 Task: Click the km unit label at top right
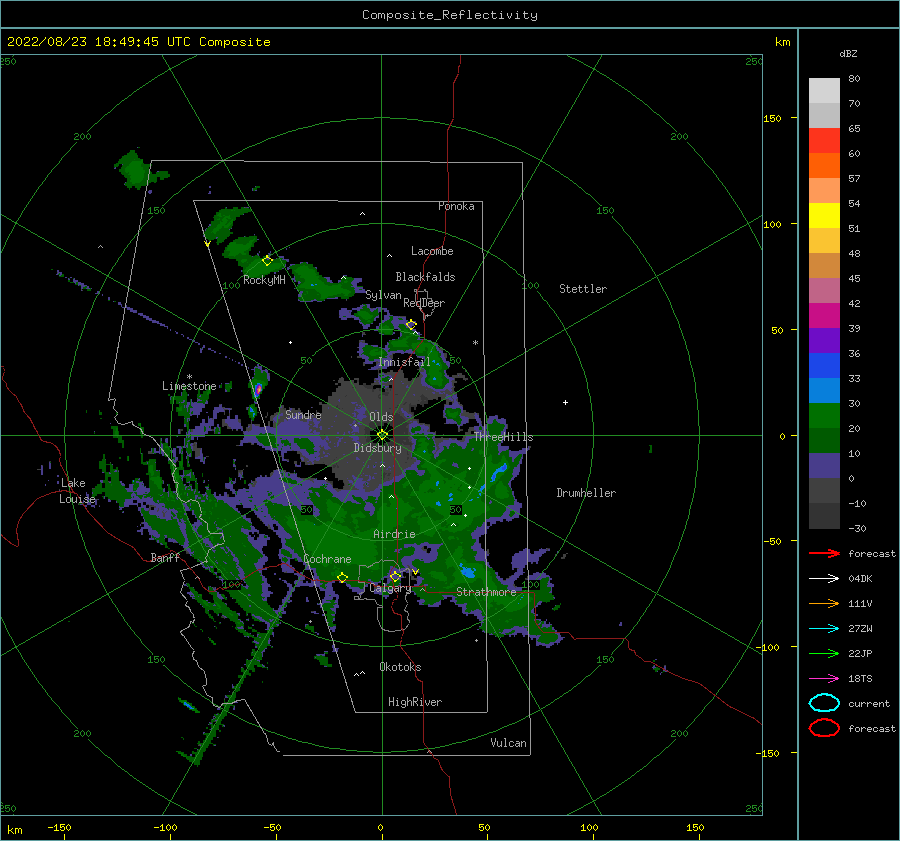(782, 42)
